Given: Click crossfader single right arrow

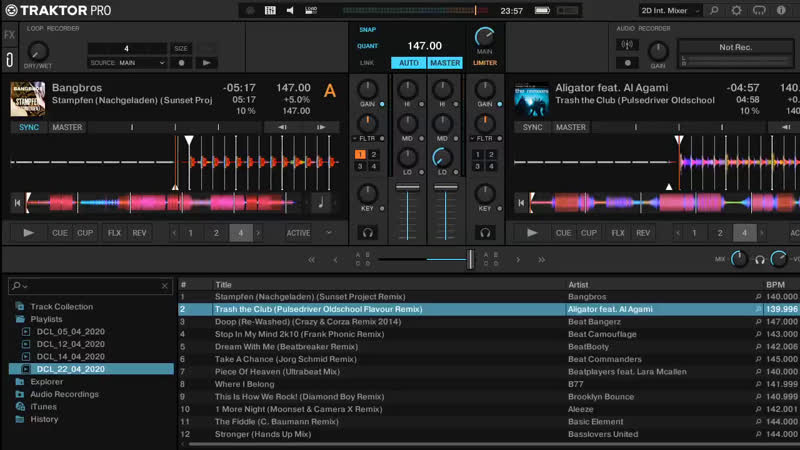Looking at the screenshot, I should [518, 260].
